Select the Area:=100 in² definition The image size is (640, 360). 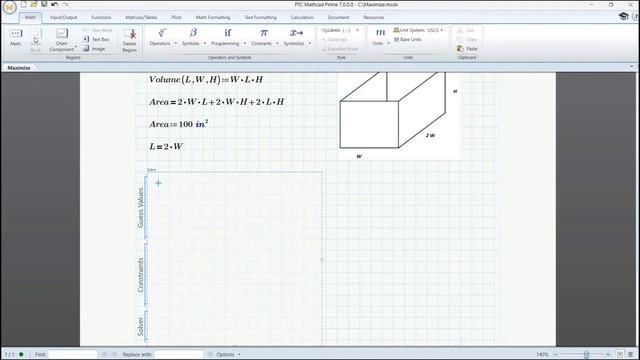(179, 124)
